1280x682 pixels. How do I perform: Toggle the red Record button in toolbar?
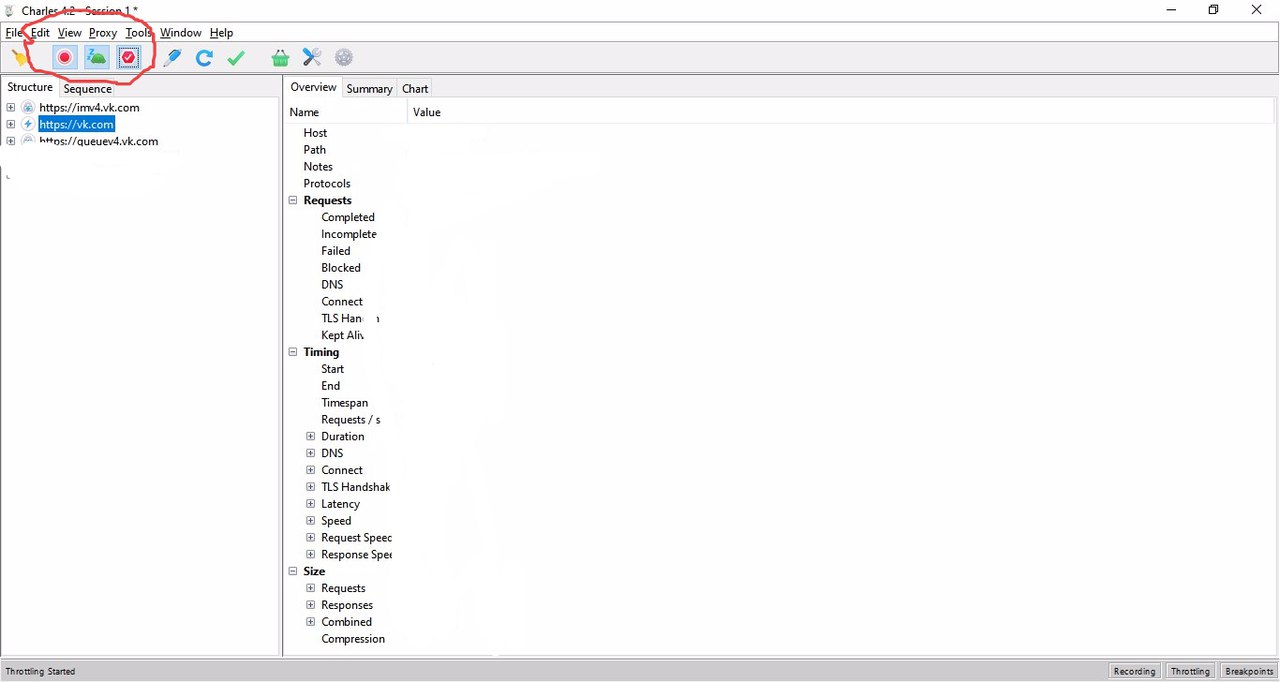65,58
